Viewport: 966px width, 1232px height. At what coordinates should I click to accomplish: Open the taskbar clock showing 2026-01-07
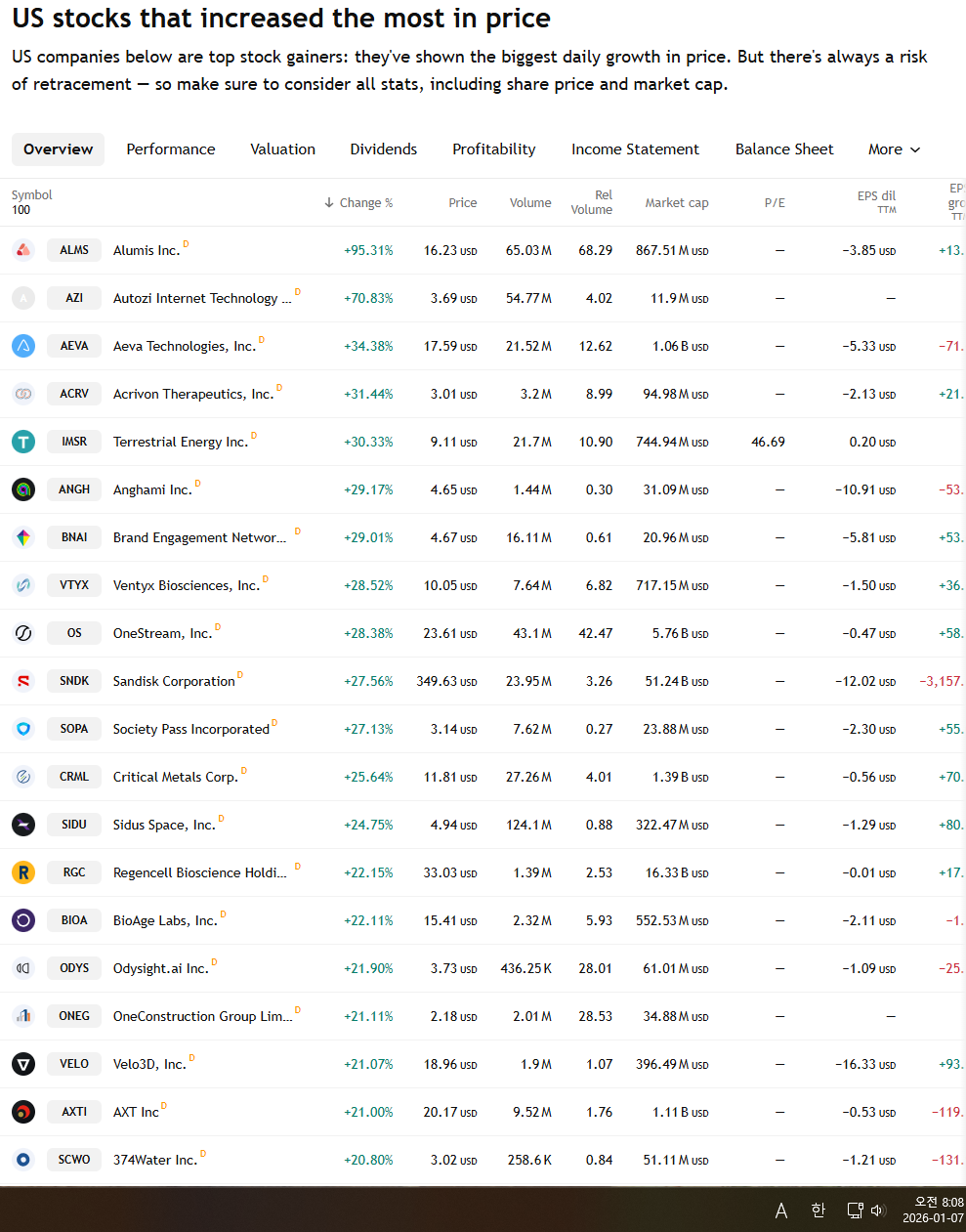pos(933,1211)
